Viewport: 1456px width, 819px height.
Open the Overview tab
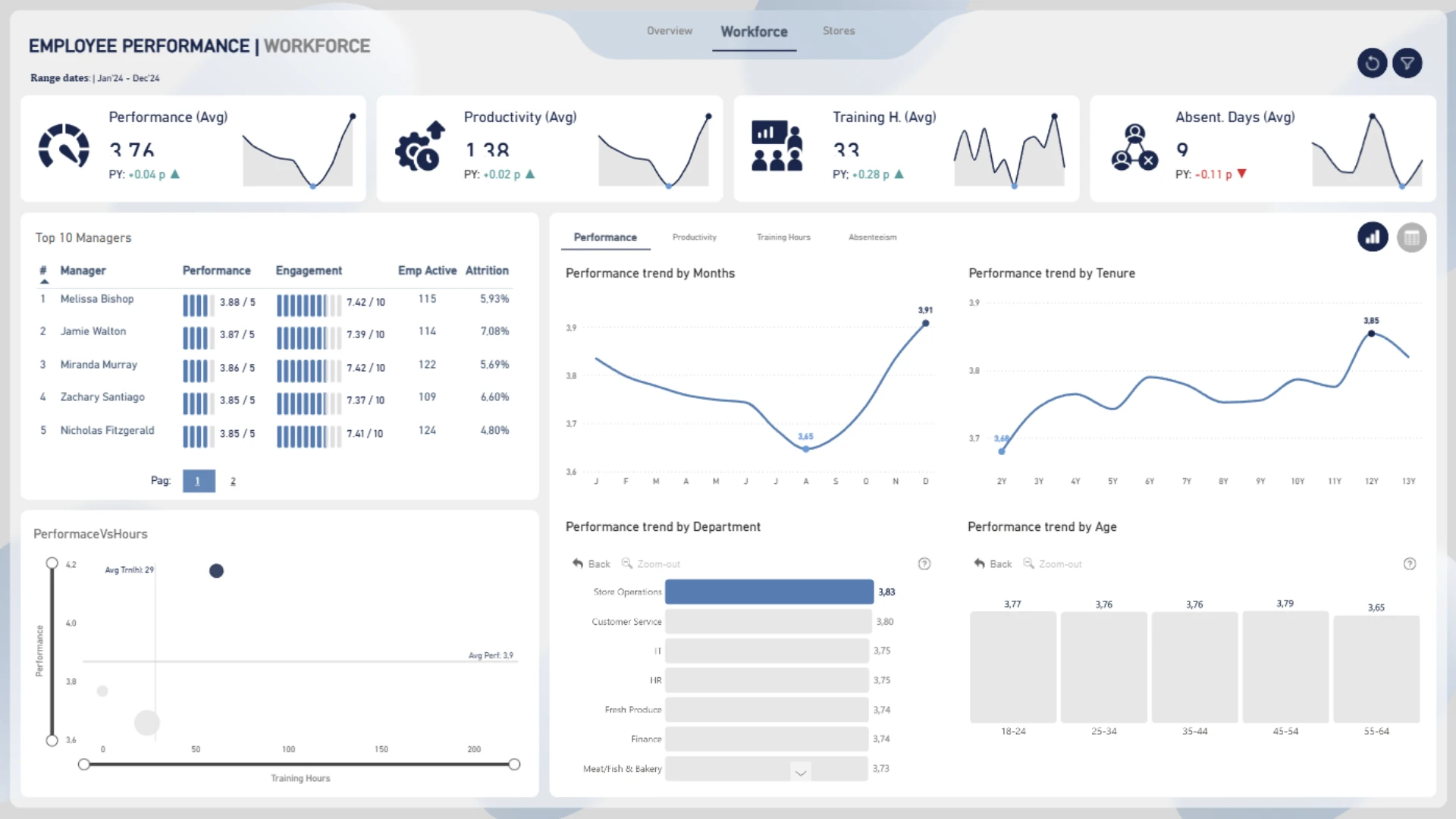coord(669,31)
